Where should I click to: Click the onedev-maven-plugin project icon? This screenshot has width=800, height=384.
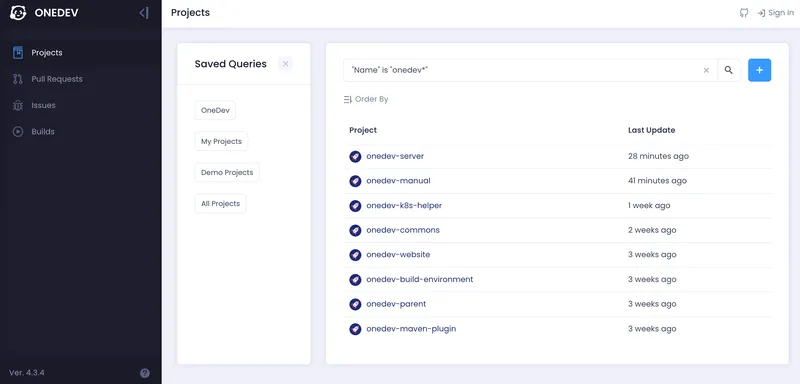pos(355,329)
